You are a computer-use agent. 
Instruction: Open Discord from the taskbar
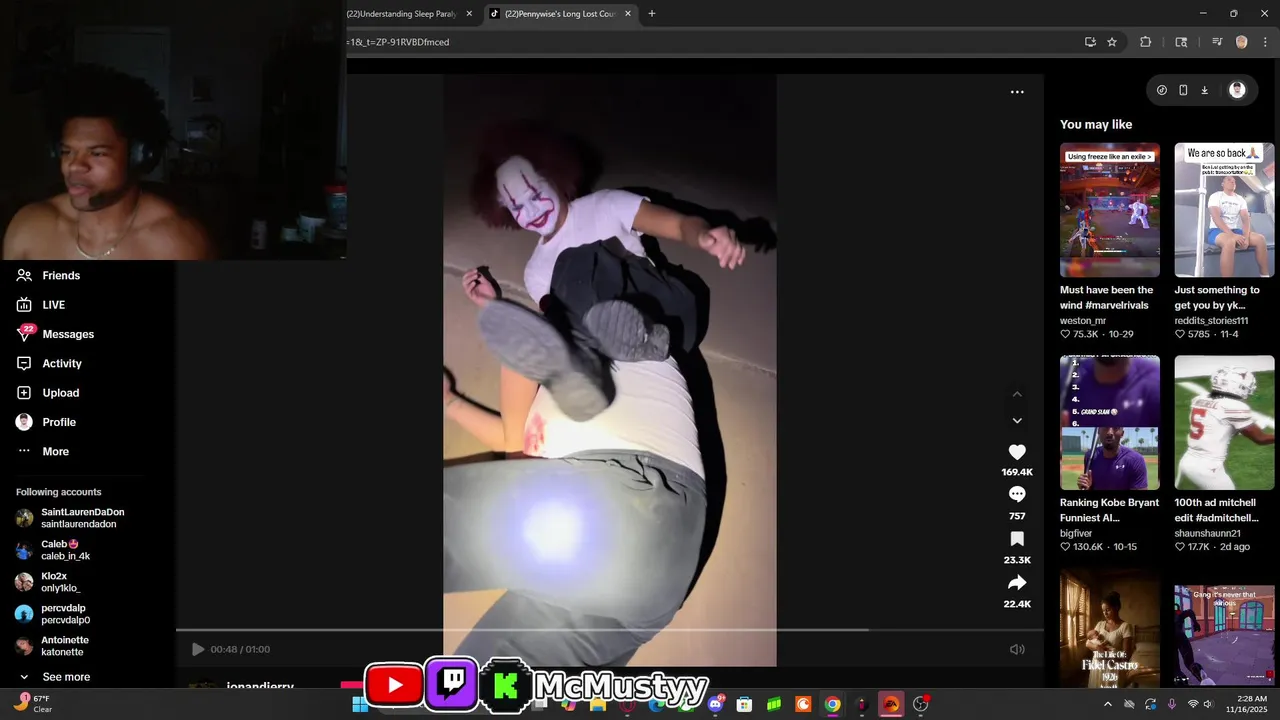pos(715,704)
